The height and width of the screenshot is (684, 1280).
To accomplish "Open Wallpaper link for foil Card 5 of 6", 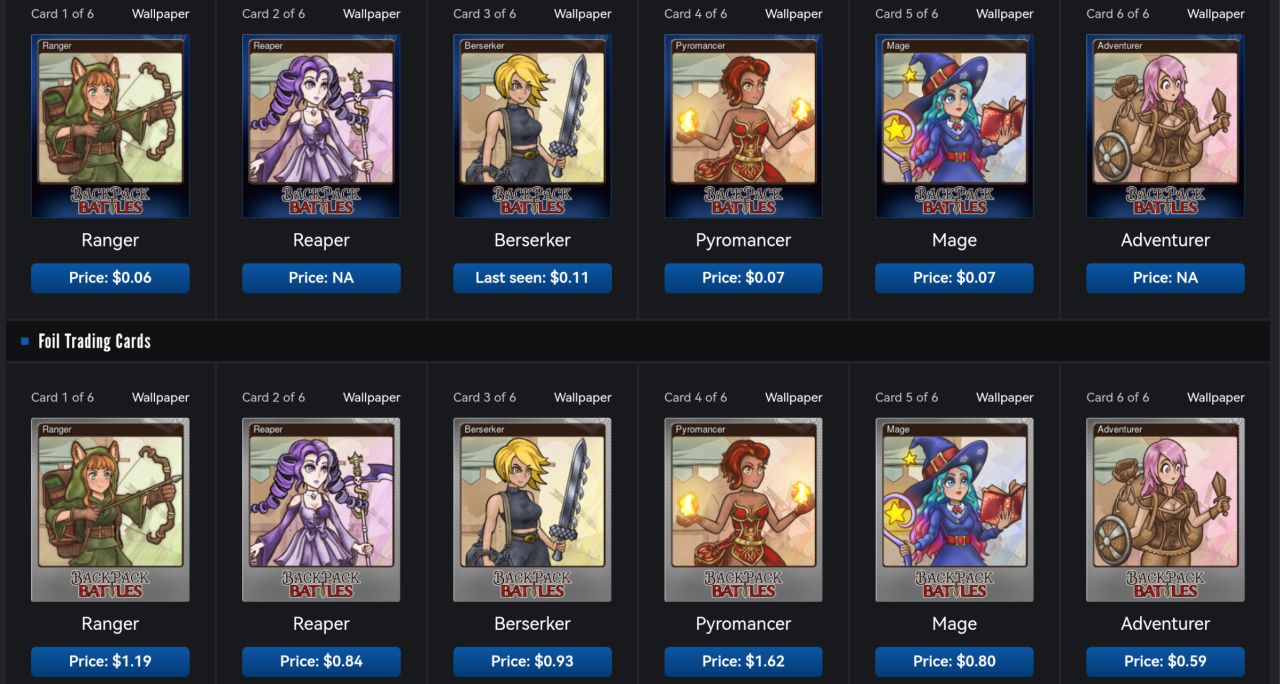I will [1005, 397].
